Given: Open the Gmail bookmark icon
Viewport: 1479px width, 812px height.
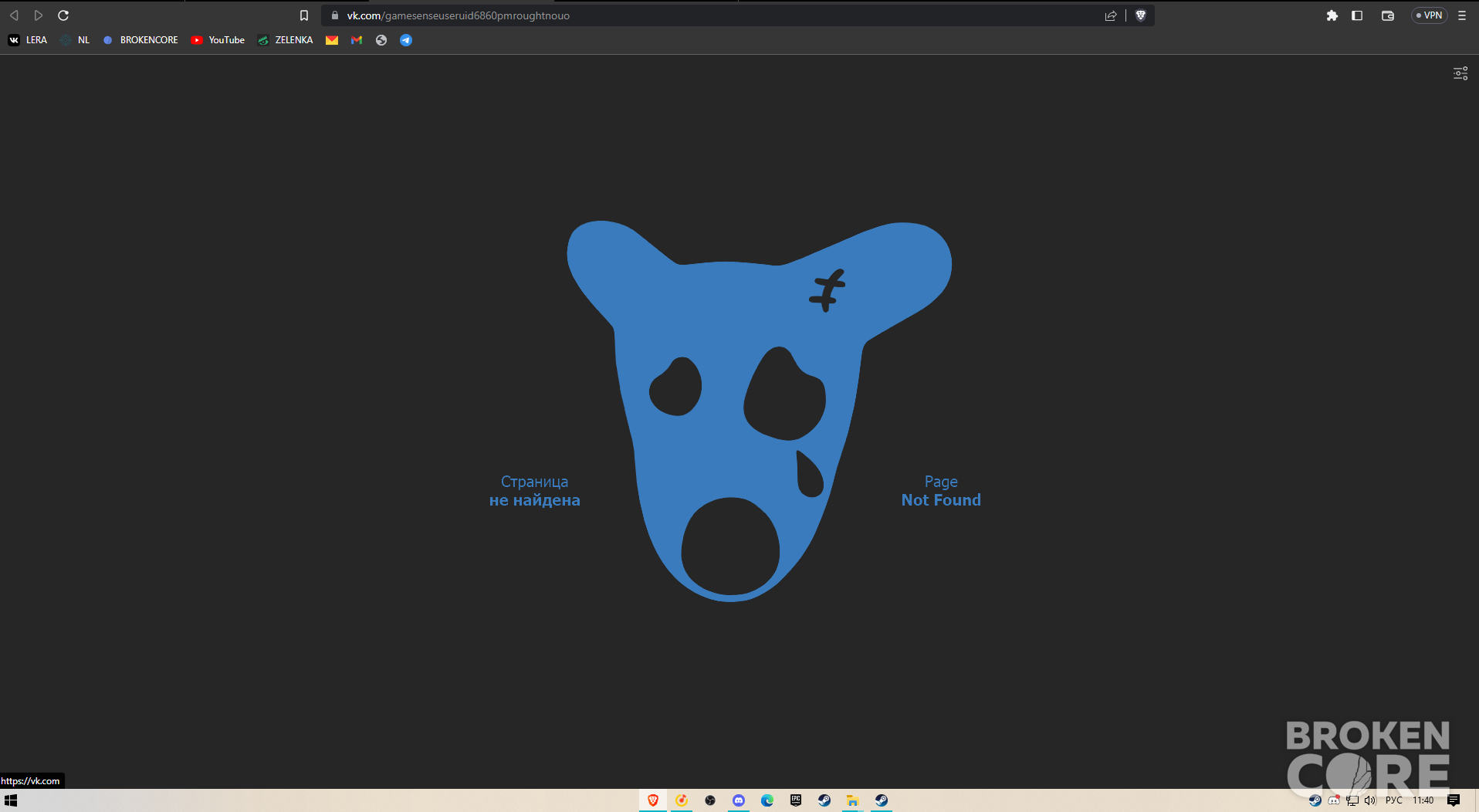Looking at the screenshot, I should coord(357,40).
